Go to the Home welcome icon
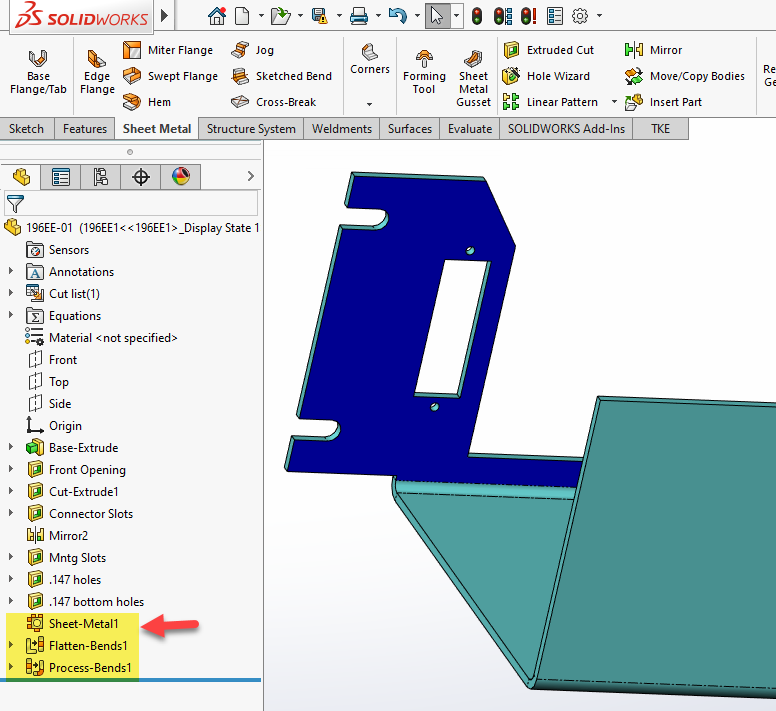This screenshot has height=711, width=776. coord(217,16)
